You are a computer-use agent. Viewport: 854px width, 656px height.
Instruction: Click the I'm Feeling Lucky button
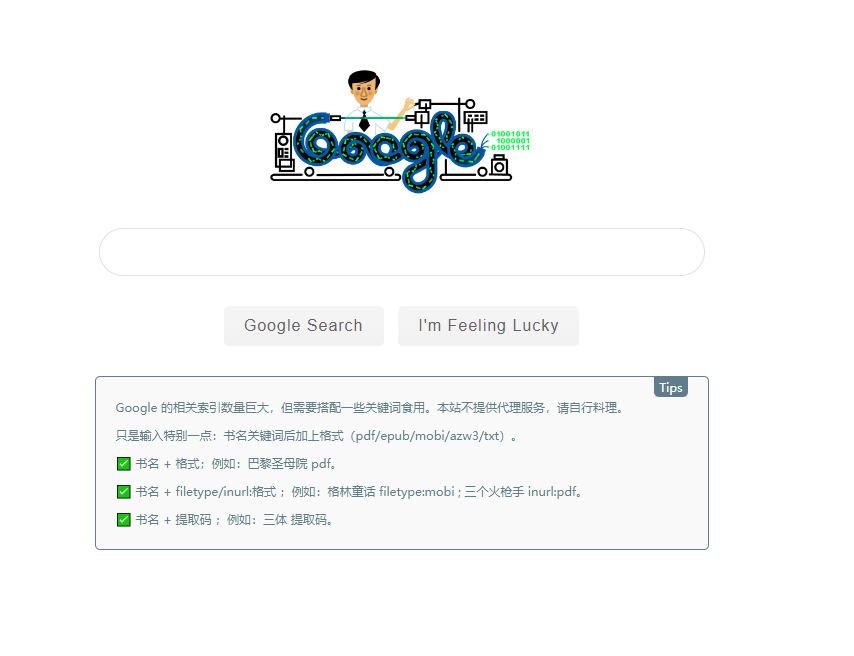tap(489, 326)
